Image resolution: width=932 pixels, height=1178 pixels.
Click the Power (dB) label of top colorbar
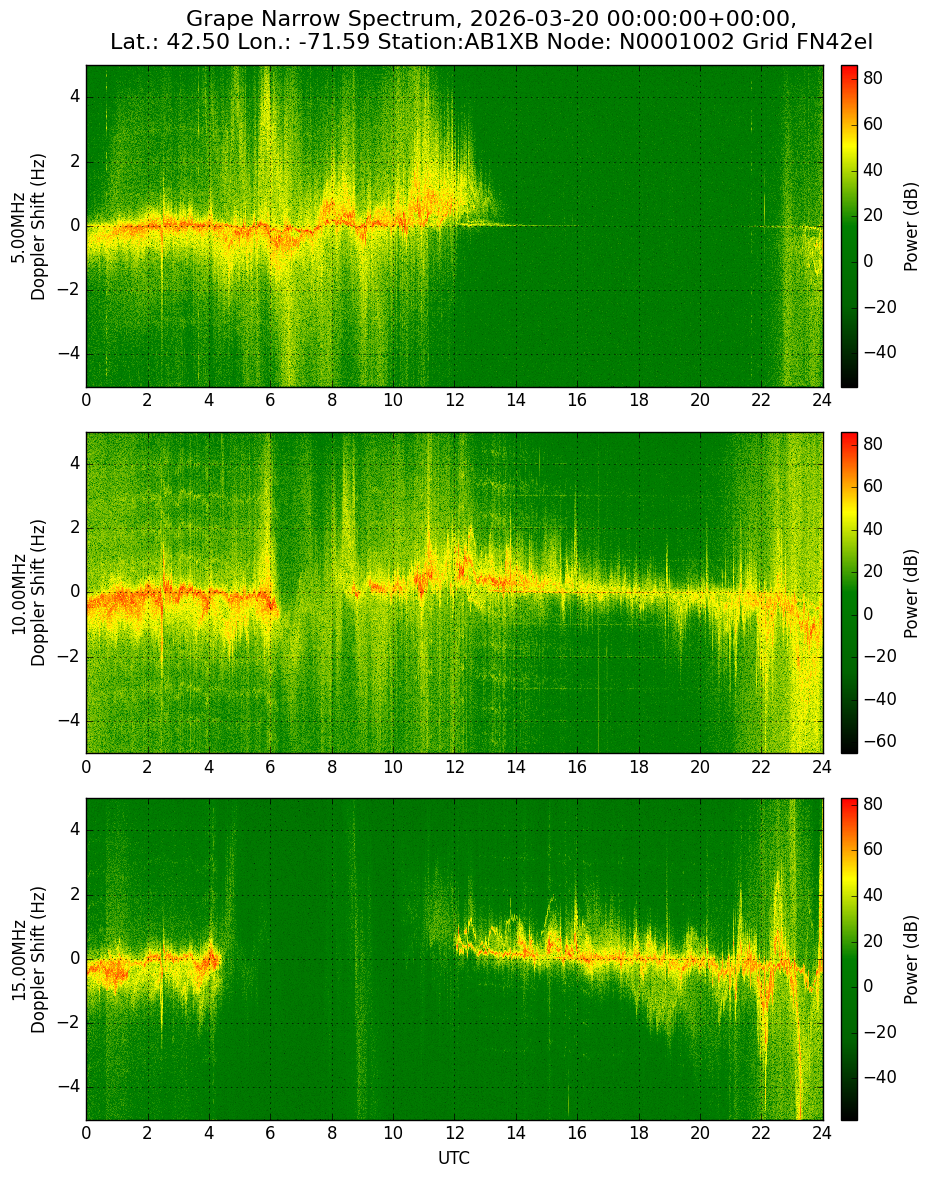[911, 227]
